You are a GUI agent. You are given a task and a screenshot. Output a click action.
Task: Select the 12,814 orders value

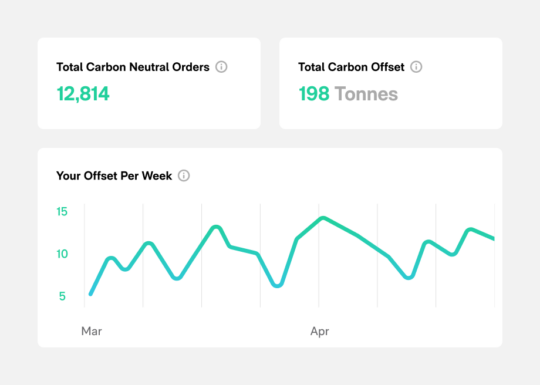83,94
